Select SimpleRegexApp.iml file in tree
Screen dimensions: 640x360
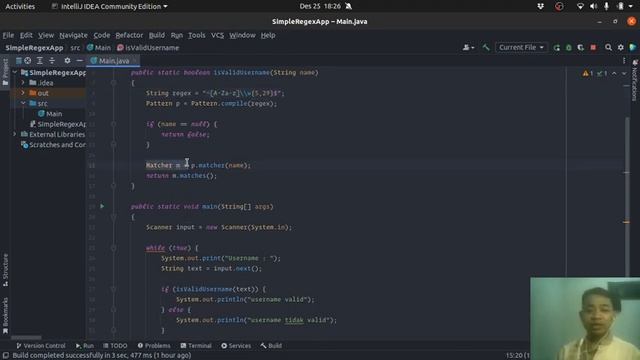pos(58,124)
